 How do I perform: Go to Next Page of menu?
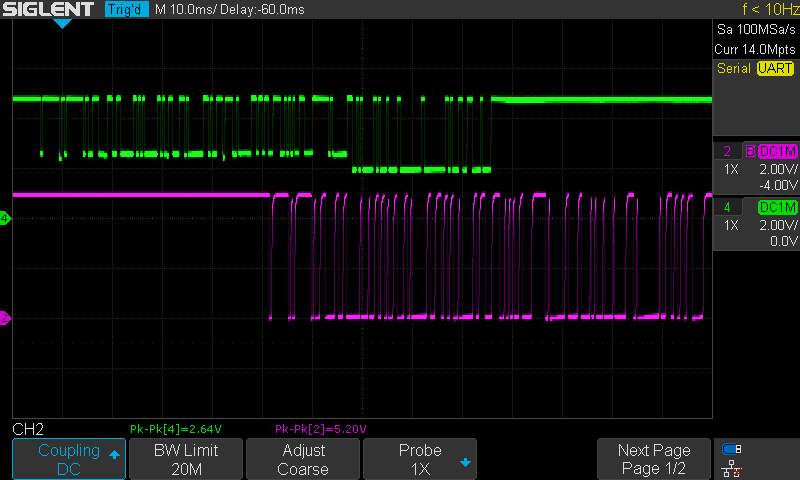pos(654,459)
